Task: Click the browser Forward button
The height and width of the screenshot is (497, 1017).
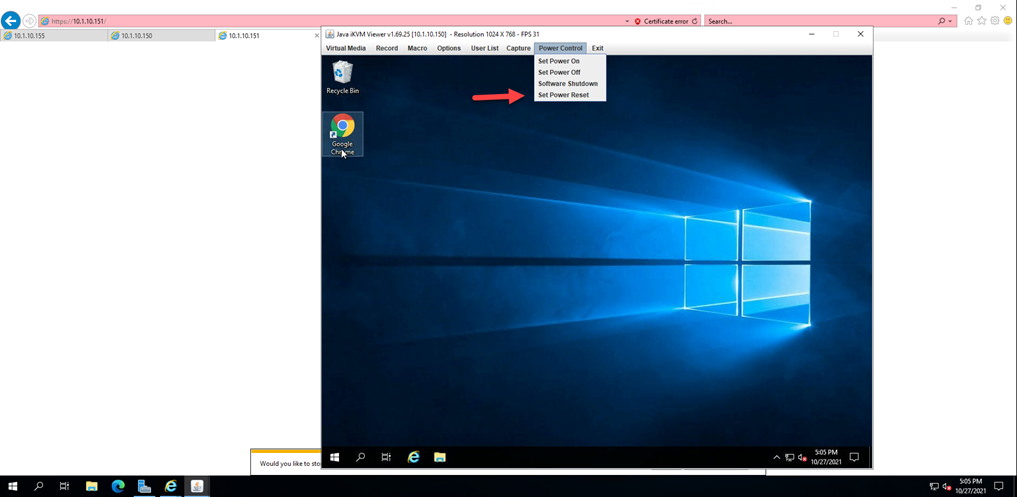Action: tap(29, 21)
